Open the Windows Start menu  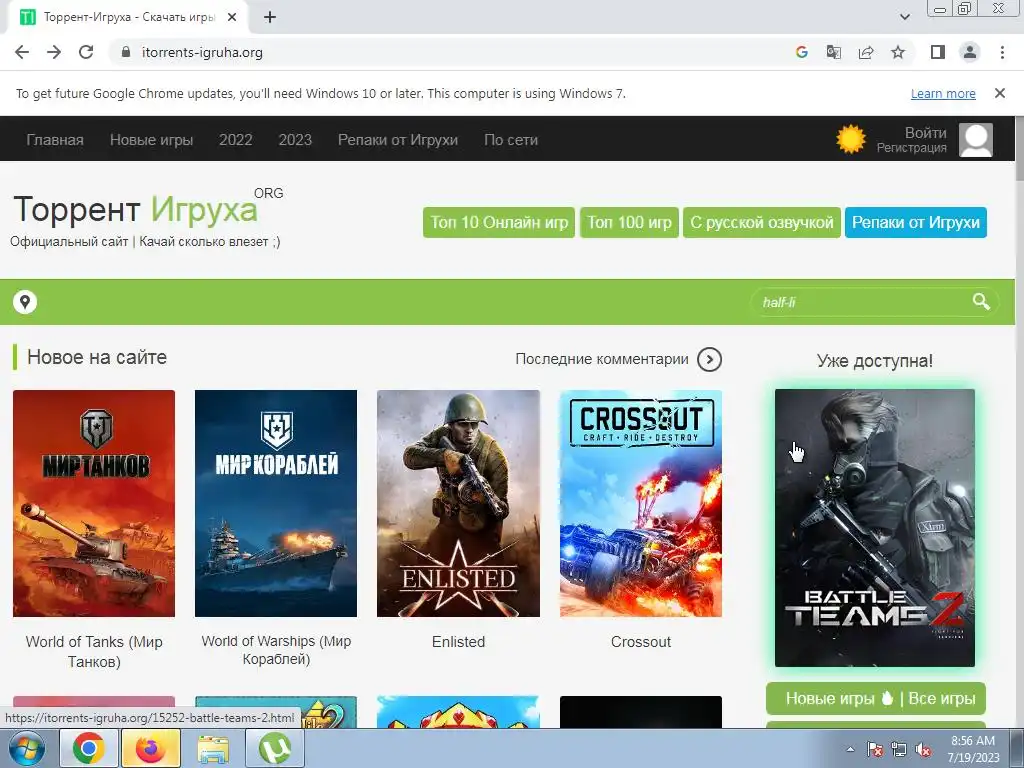point(26,748)
